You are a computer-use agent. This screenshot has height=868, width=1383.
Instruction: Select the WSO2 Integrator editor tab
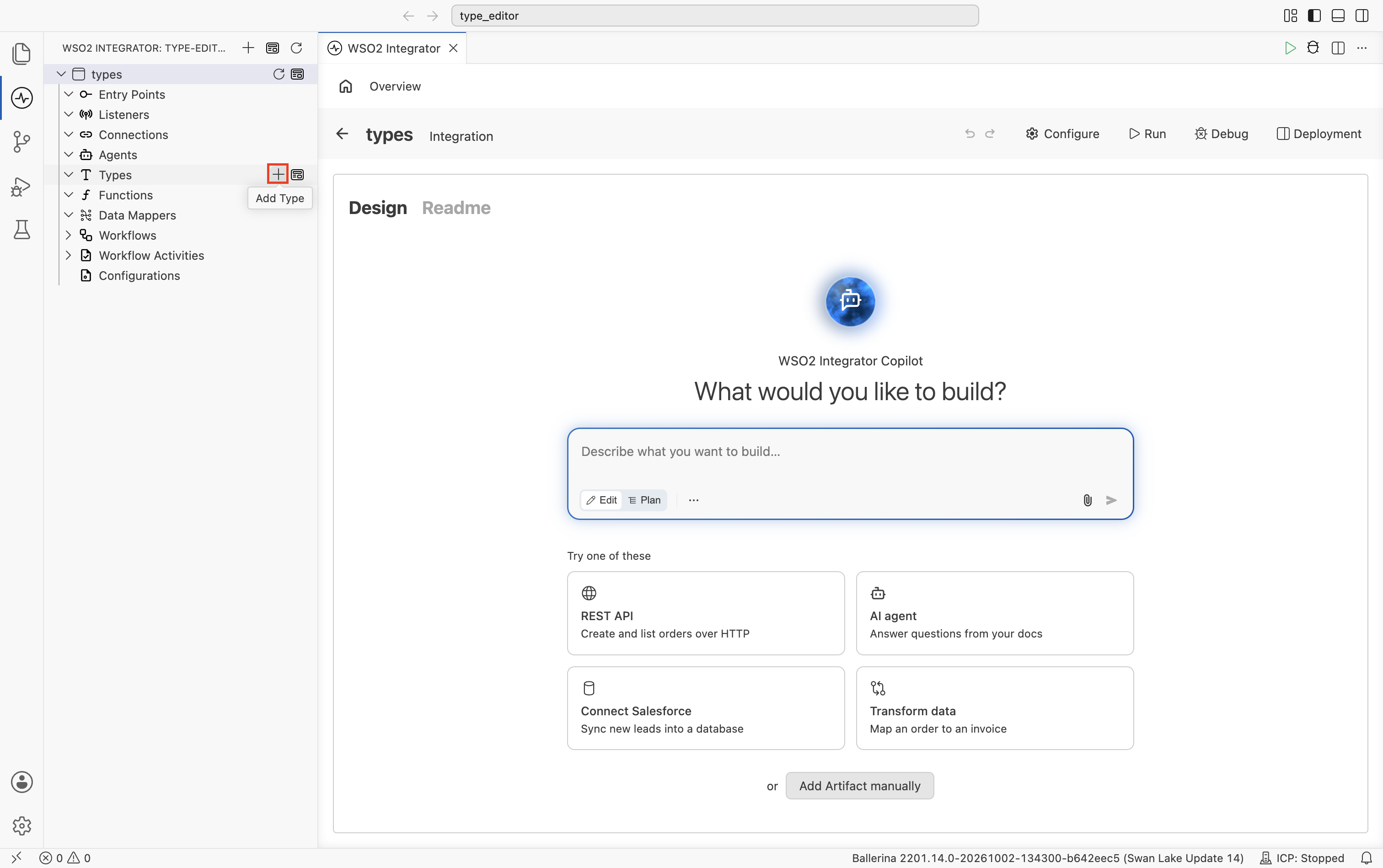click(392, 48)
